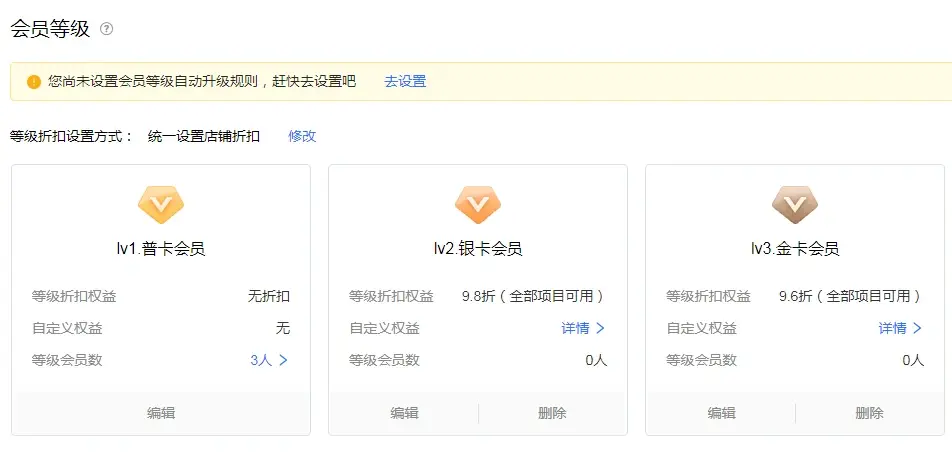Click 编辑 on the lv1 普卡会员 card
Screen dimensions: 952x470
pyautogui.click(x=161, y=414)
